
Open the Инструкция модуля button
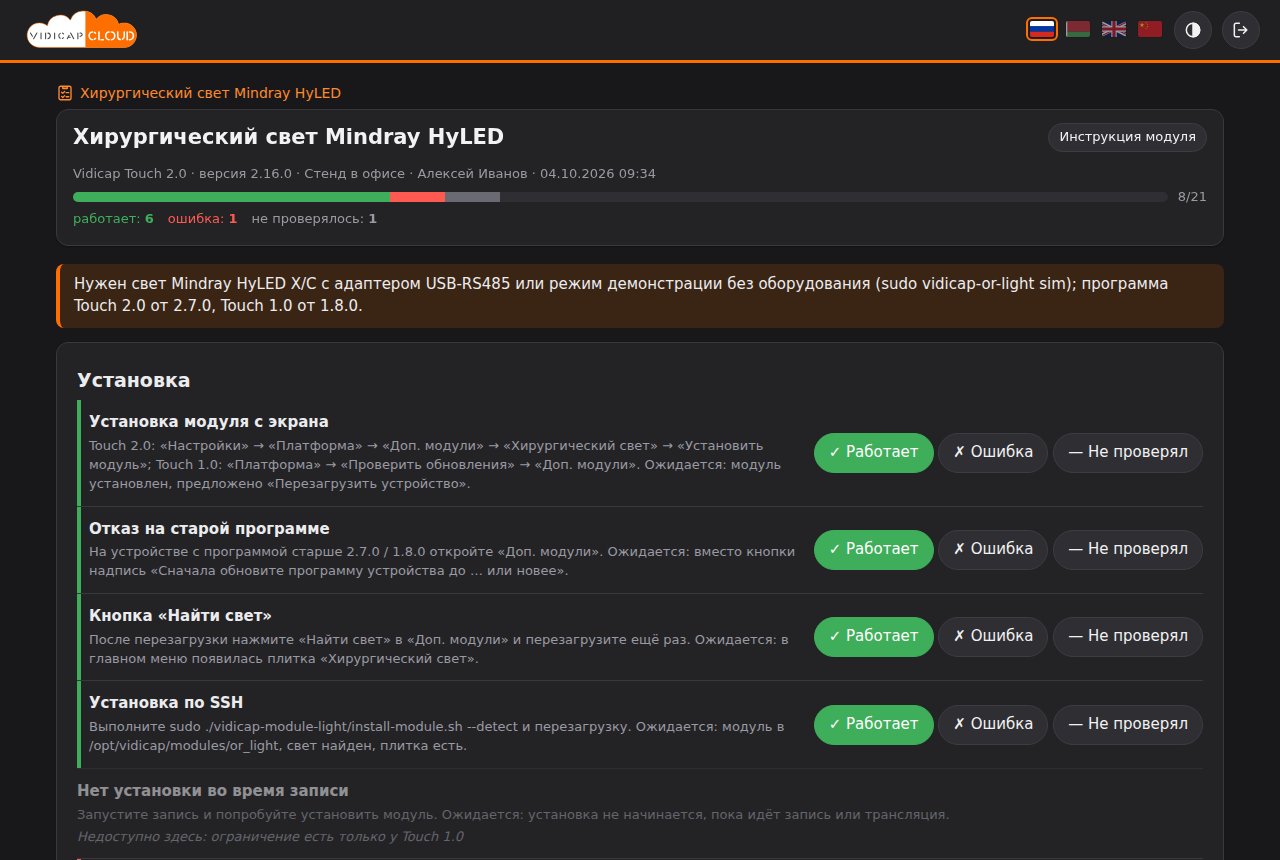1127,137
